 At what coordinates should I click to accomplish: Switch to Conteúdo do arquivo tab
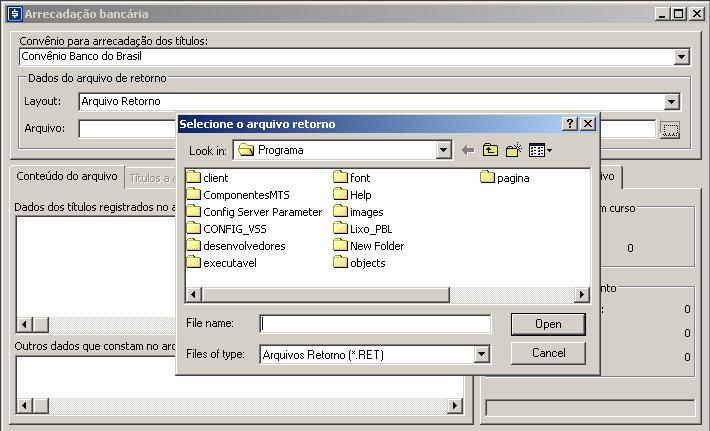point(67,176)
